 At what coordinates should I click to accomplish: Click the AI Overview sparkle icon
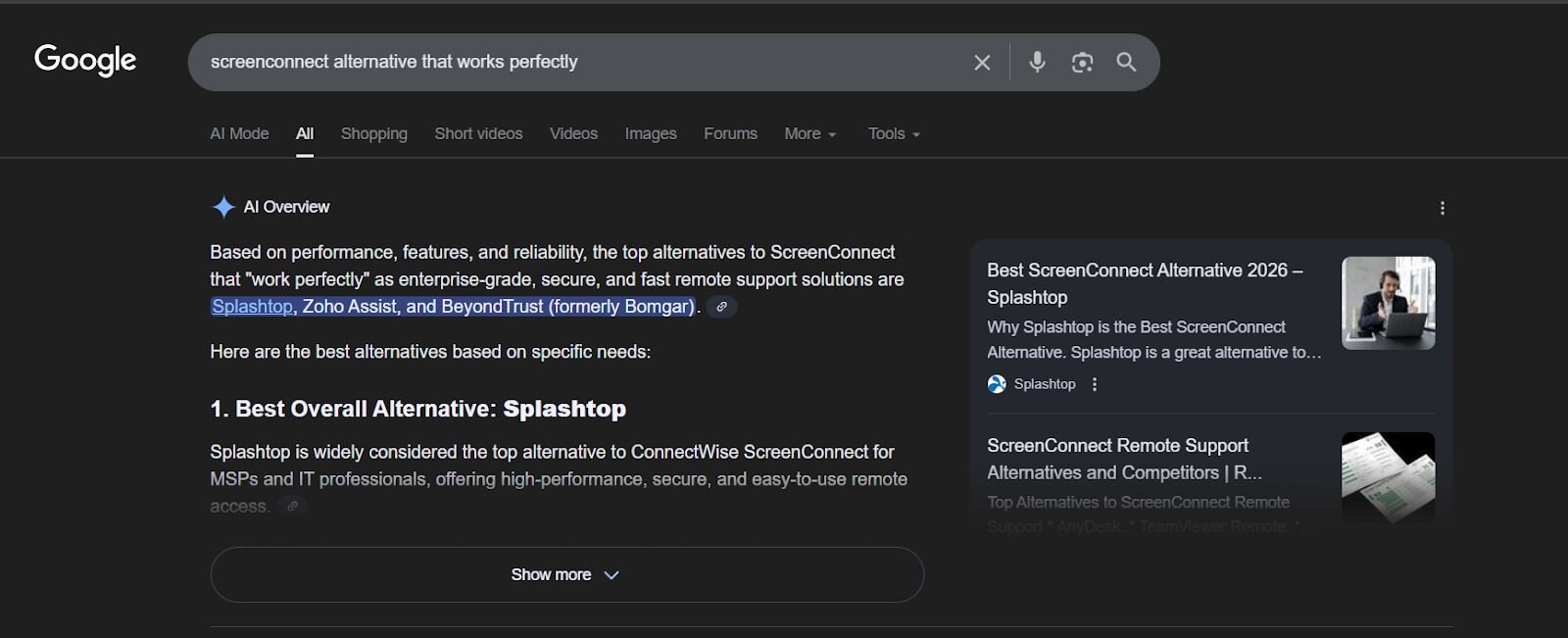coord(223,207)
